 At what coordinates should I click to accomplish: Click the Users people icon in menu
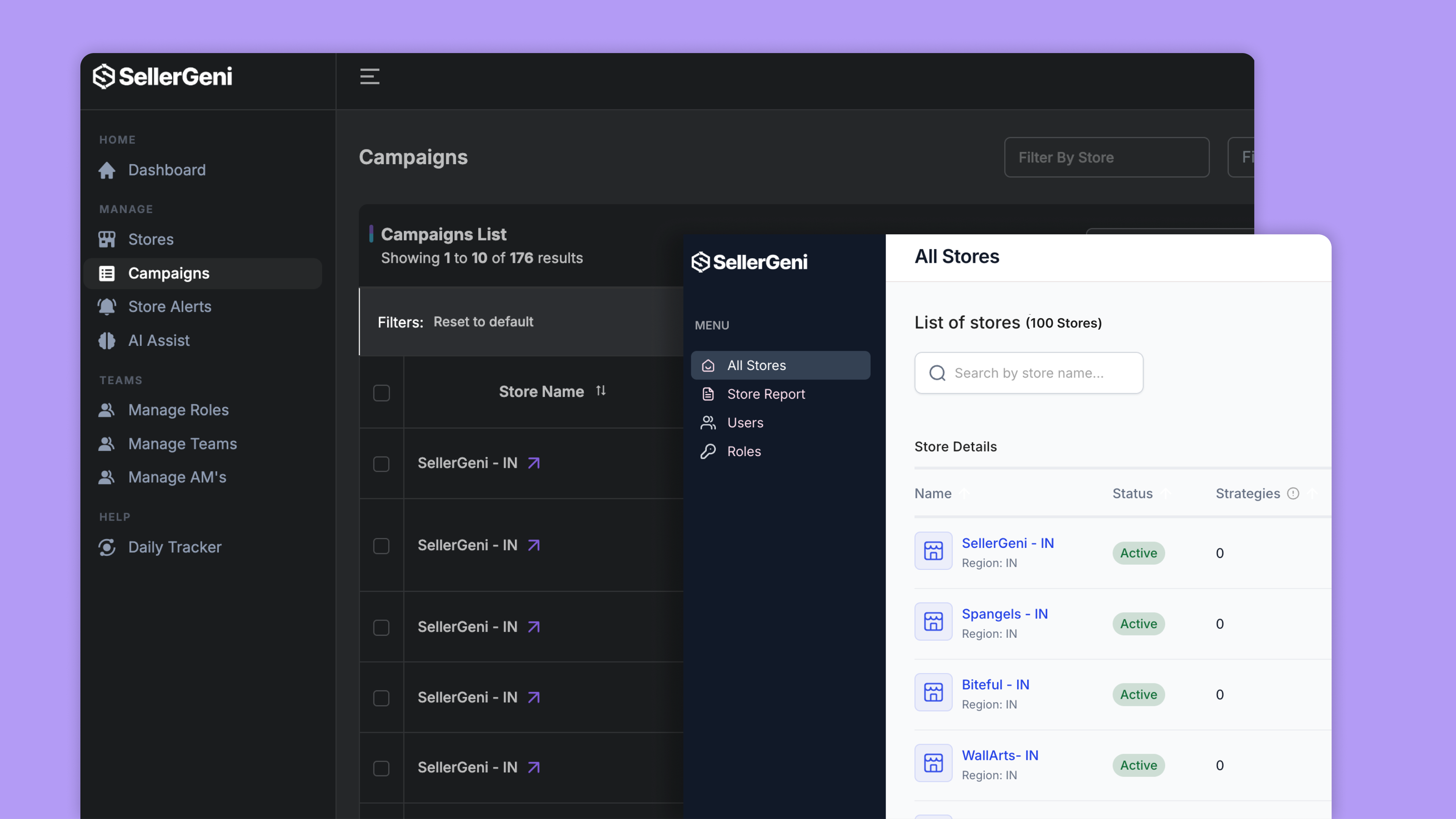(708, 423)
